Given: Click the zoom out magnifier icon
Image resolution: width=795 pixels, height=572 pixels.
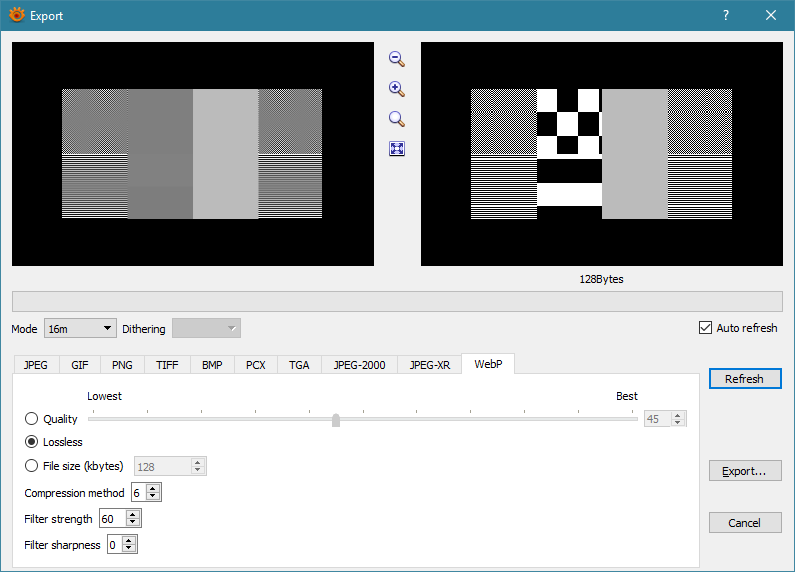Looking at the screenshot, I should tap(396, 59).
